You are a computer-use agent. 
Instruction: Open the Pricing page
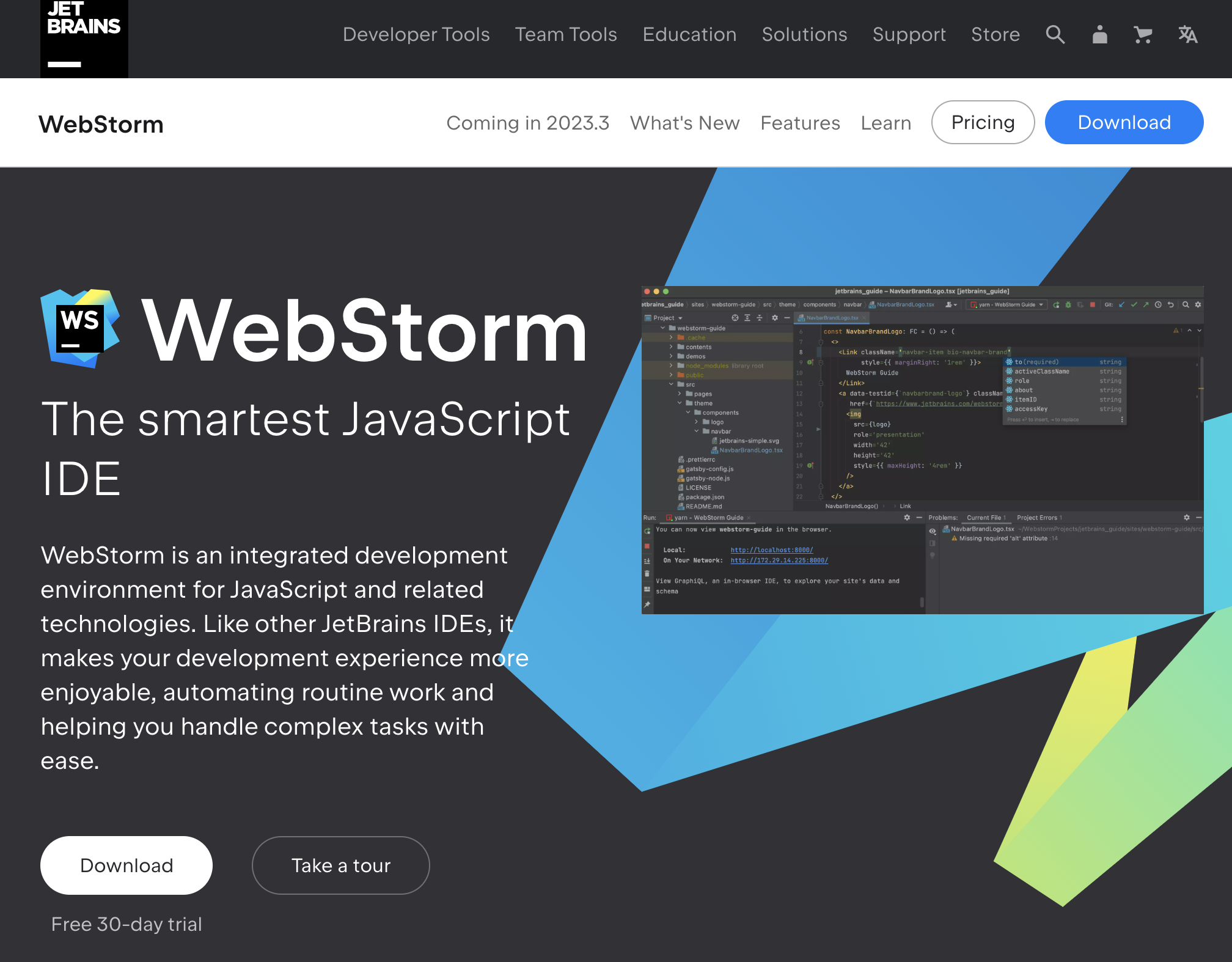[983, 122]
